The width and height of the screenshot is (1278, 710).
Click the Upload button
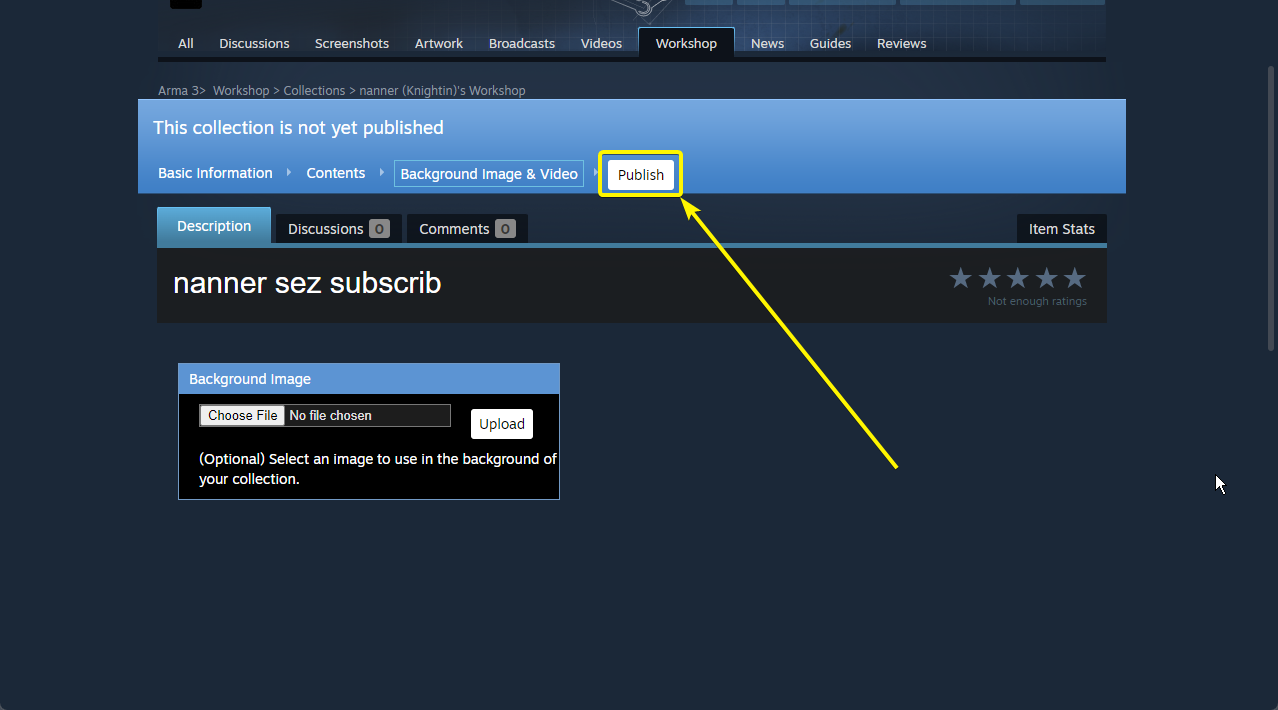point(502,424)
